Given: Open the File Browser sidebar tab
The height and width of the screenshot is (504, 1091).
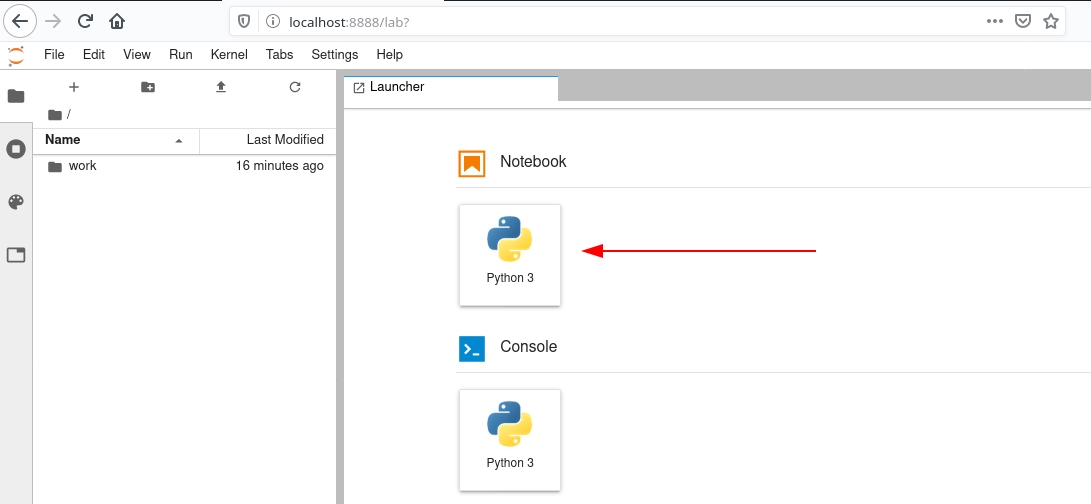Looking at the screenshot, I should (x=16, y=96).
